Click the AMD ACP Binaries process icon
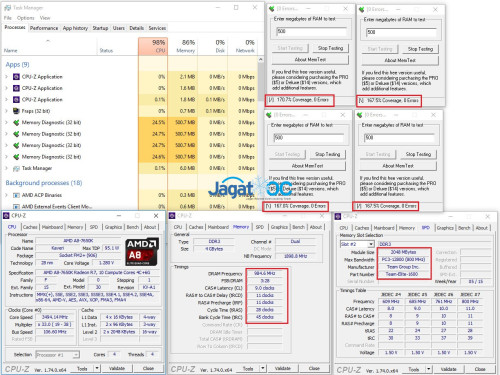This screenshot has width=500, height=375. tap(16, 195)
